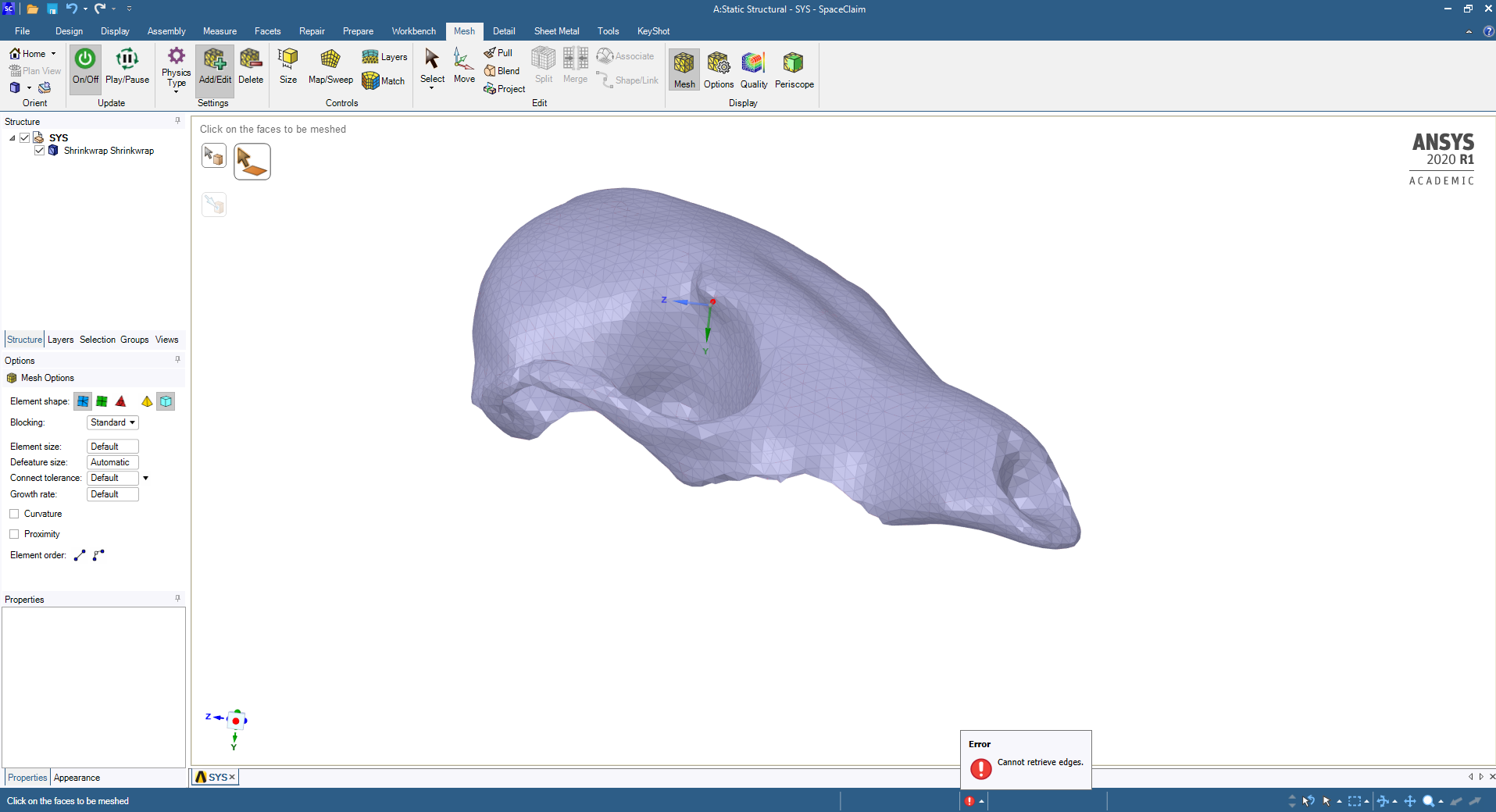Image resolution: width=1496 pixels, height=812 pixels.
Task: Switch to the Sheet Metal ribbon tab
Action: click(556, 31)
